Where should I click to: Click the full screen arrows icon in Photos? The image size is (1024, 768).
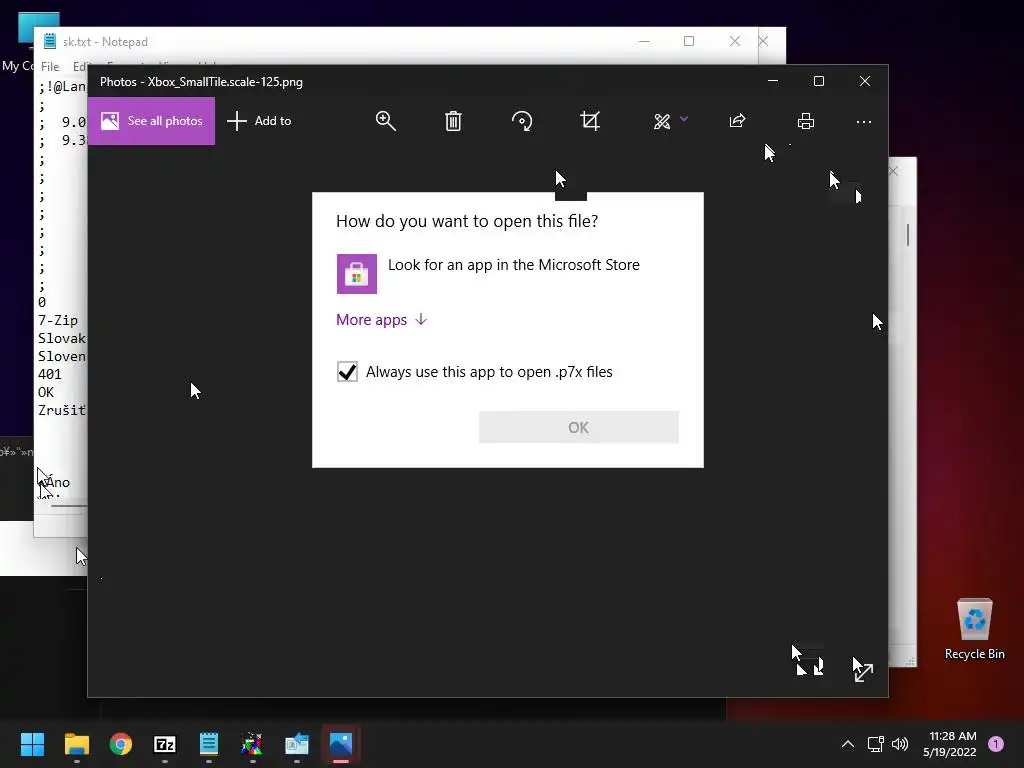click(863, 671)
